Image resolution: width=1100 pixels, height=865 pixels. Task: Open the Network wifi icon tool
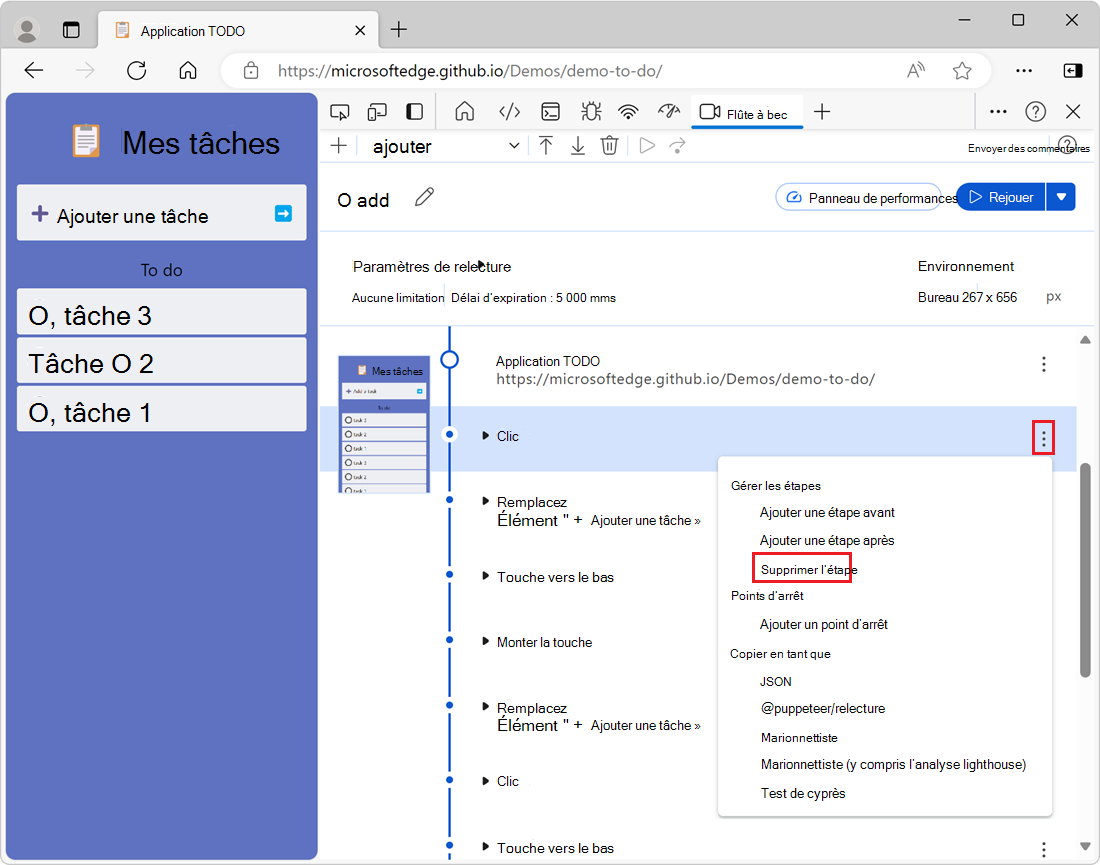(x=628, y=112)
